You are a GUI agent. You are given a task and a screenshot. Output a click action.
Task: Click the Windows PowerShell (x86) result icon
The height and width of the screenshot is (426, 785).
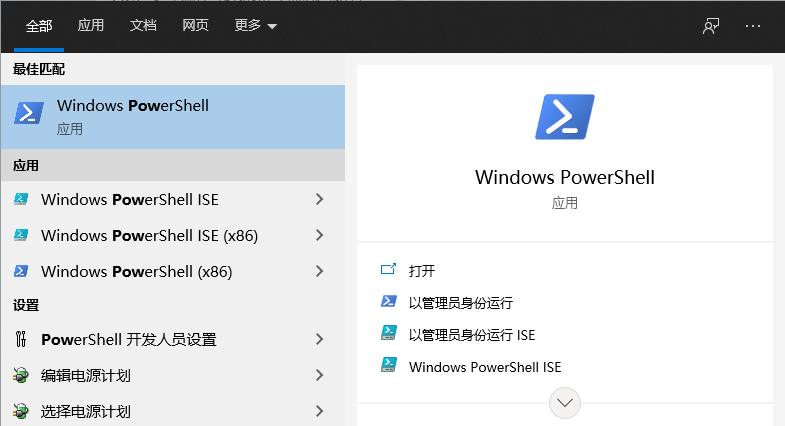click(x=21, y=271)
